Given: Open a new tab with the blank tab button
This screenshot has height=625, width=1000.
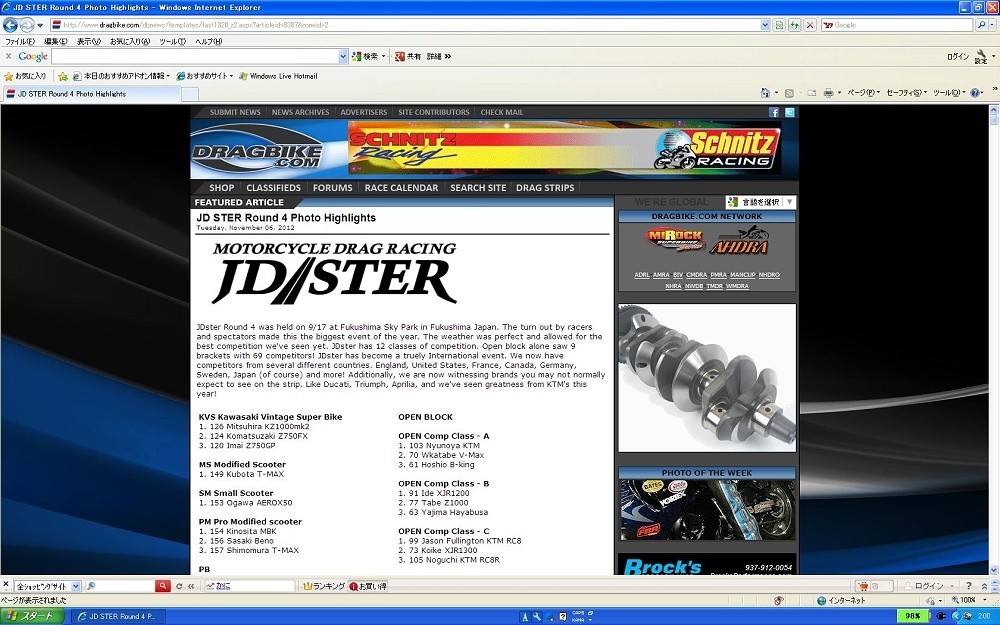Looking at the screenshot, I should [x=190, y=94].
